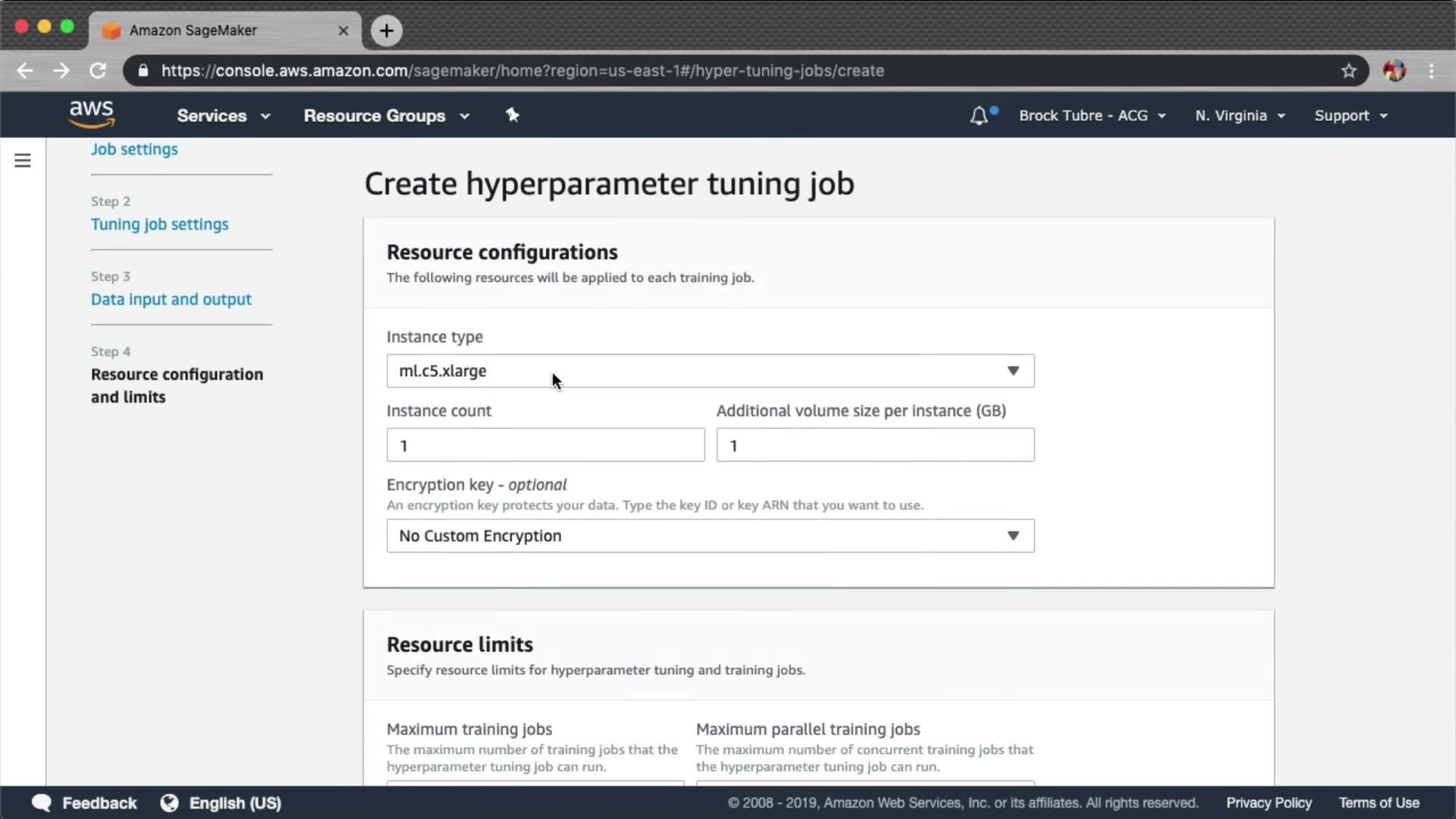Click the AWS logo home icon
Screen dimensions: 1456x819
92,115
